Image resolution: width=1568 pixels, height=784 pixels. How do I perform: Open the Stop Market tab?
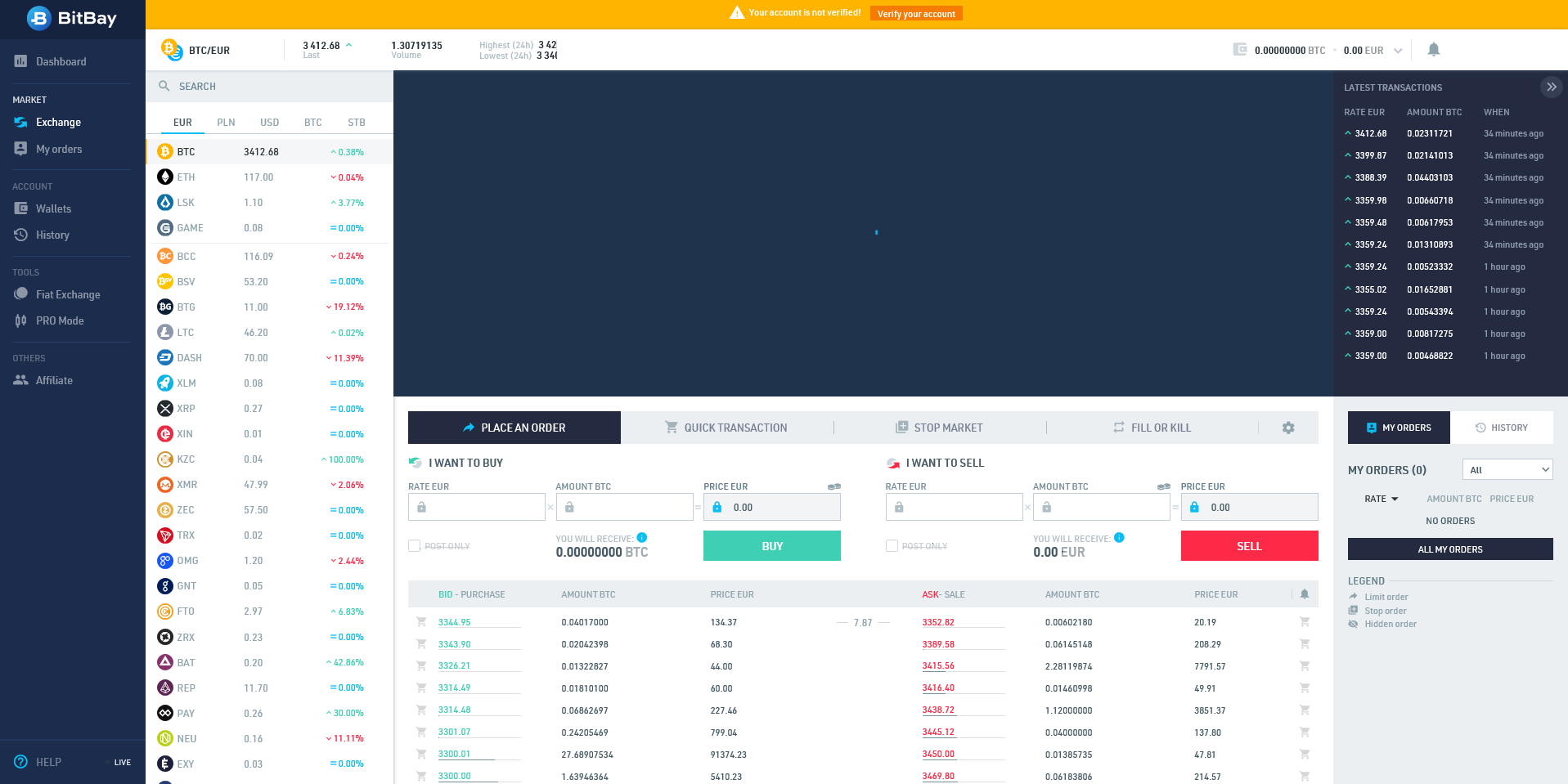(x=939, y=428)
